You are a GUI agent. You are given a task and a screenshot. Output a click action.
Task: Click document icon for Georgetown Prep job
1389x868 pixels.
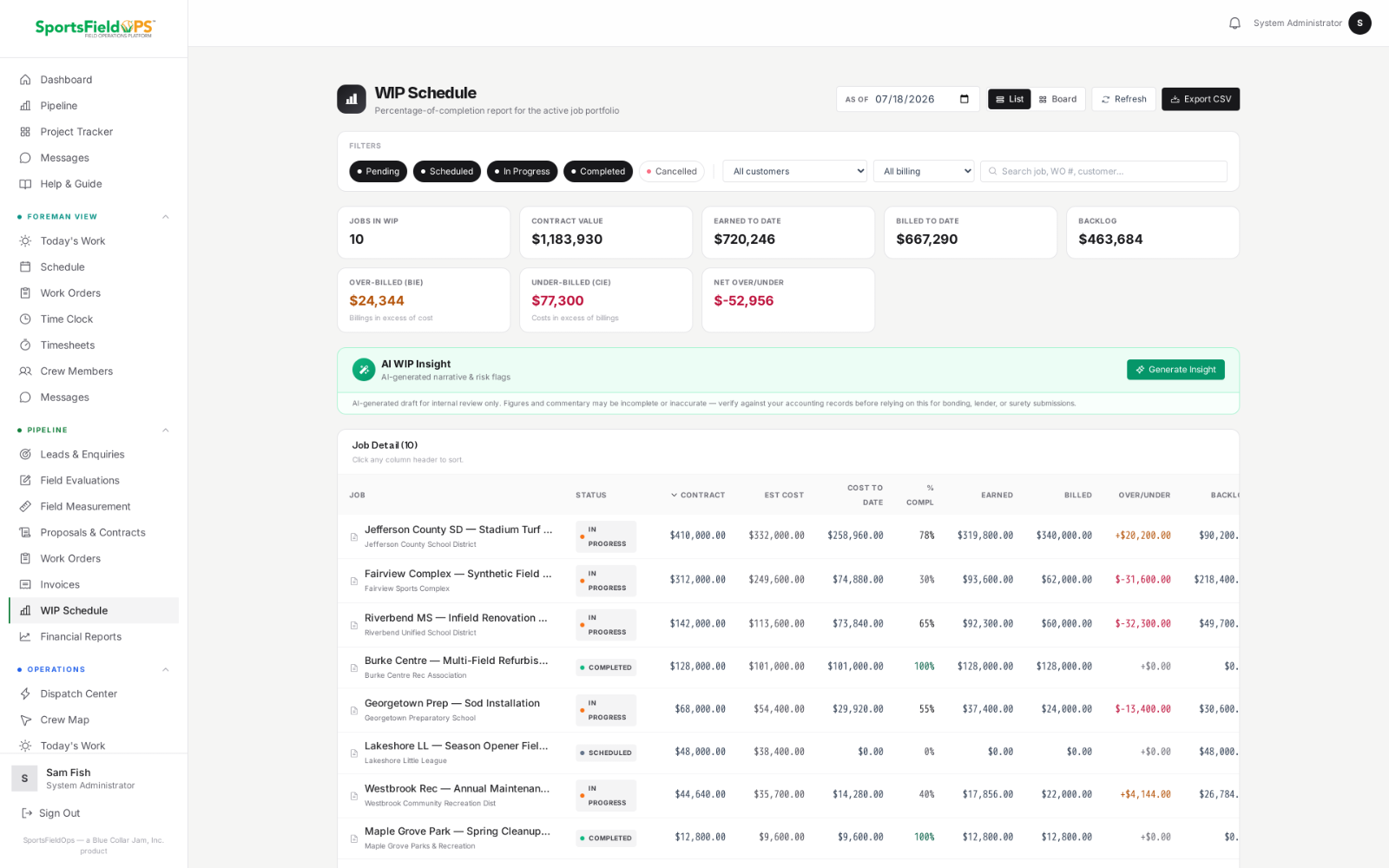coord(354,711)
